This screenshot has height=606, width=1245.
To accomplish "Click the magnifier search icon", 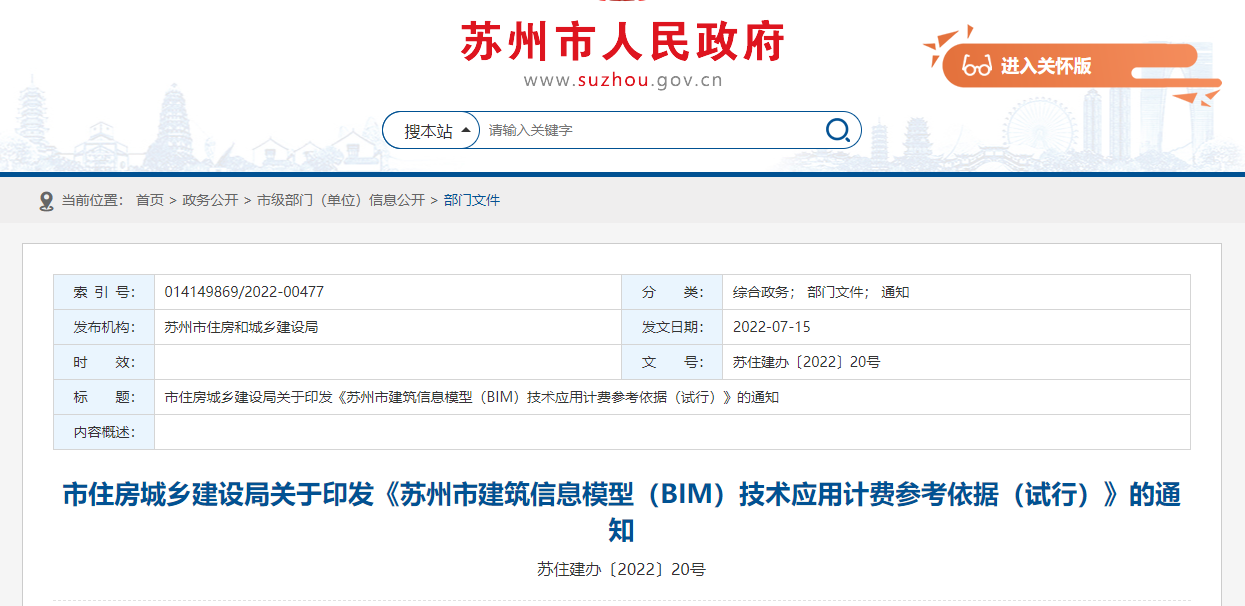I will coord(838,130).
